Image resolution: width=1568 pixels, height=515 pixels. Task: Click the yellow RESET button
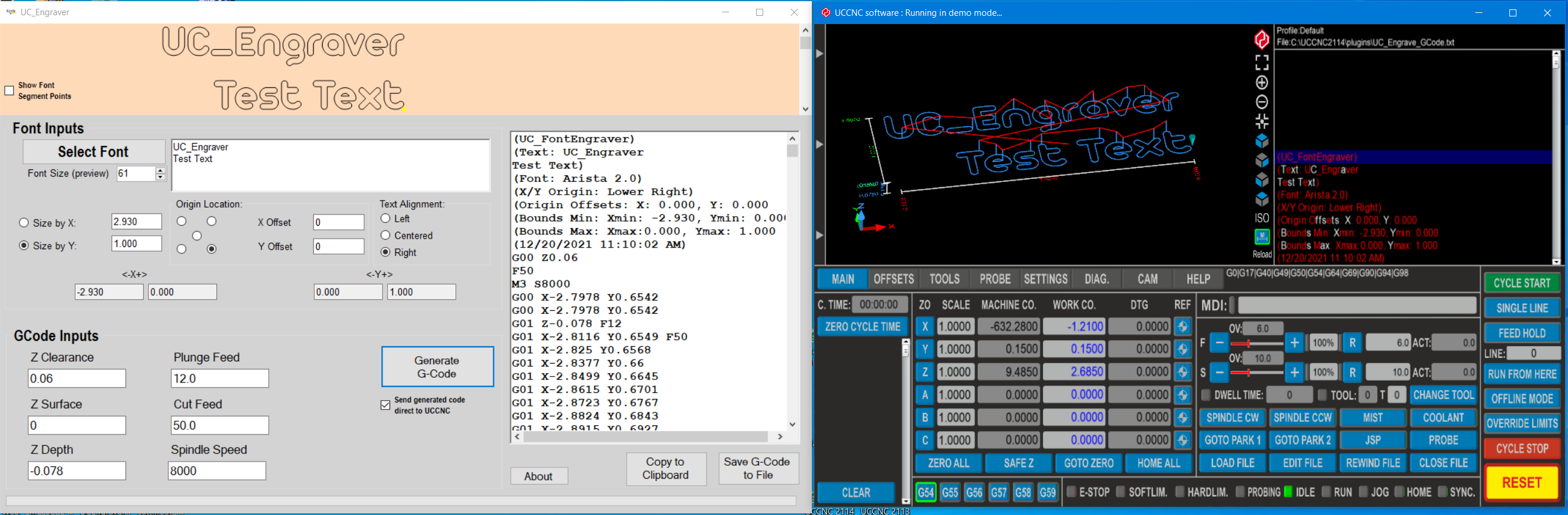(1522, 483)
